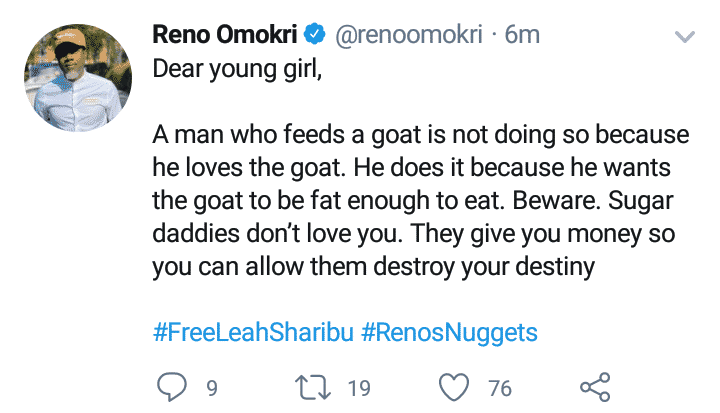Viewport: 720px width, 413px height.
Task: Click the 6m timestamp
Action: pos(522,35)
